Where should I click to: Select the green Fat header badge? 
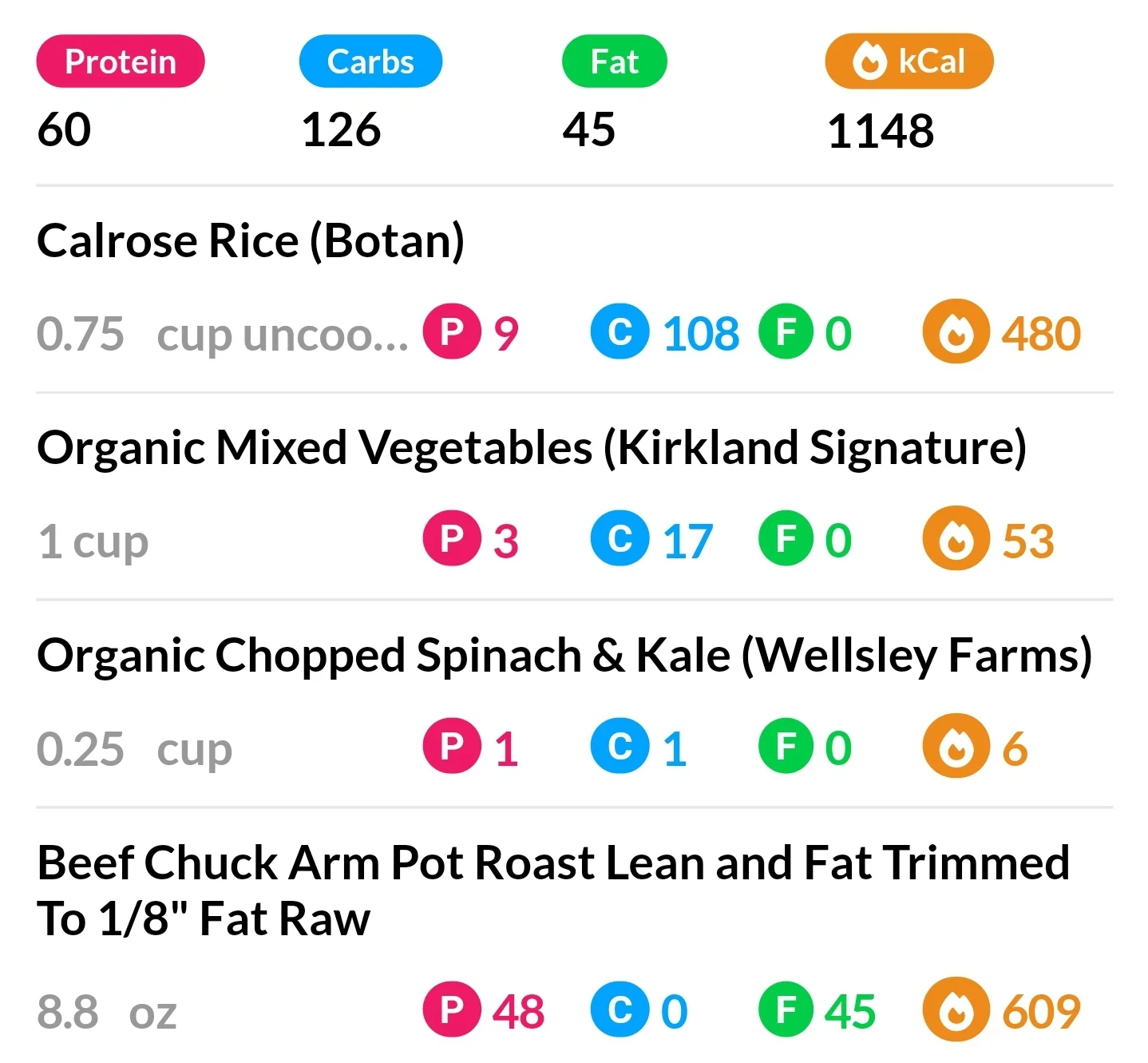tap(614, 61)
